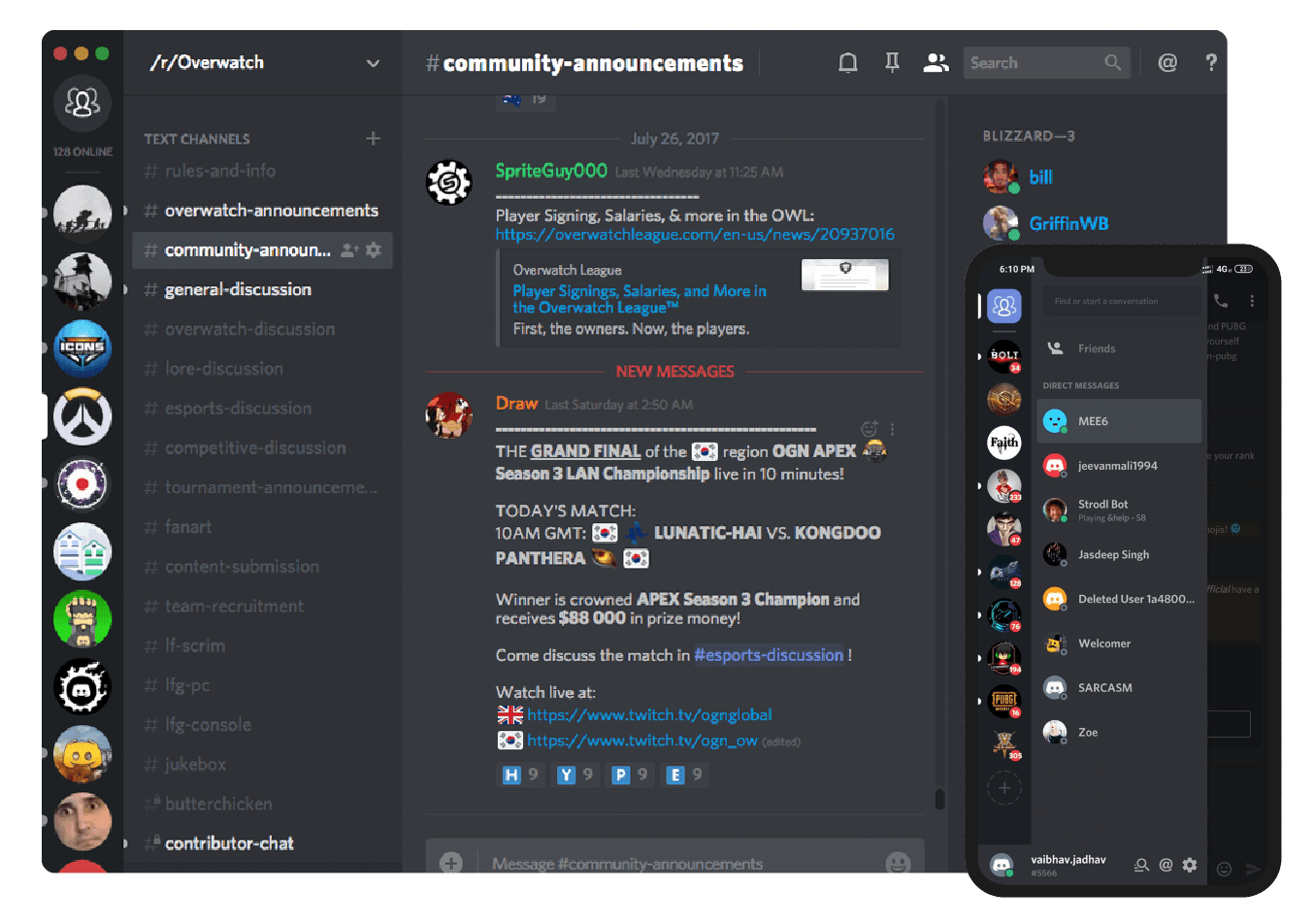
Task: Select the ICONS server in the server list
Action: pos(82,348)
